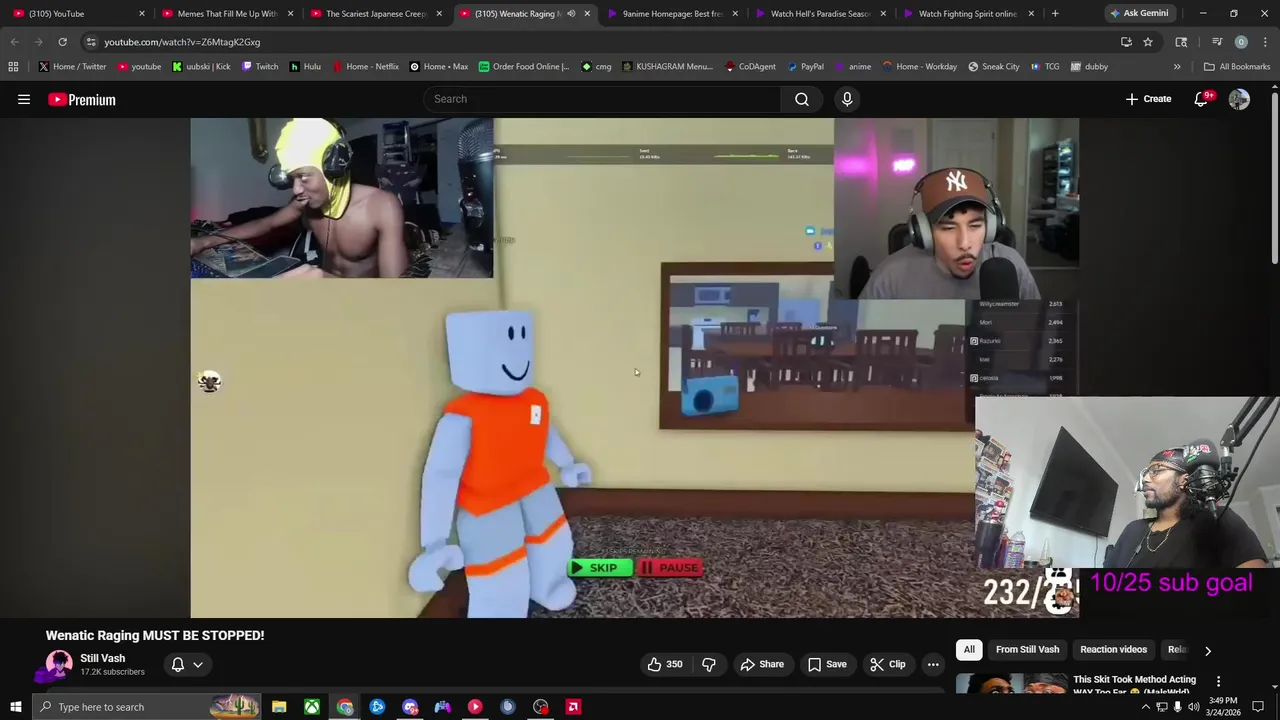The image size is (1280, 720).
Task: Go to YouTube Premium home logo
Action: [82, 99]
